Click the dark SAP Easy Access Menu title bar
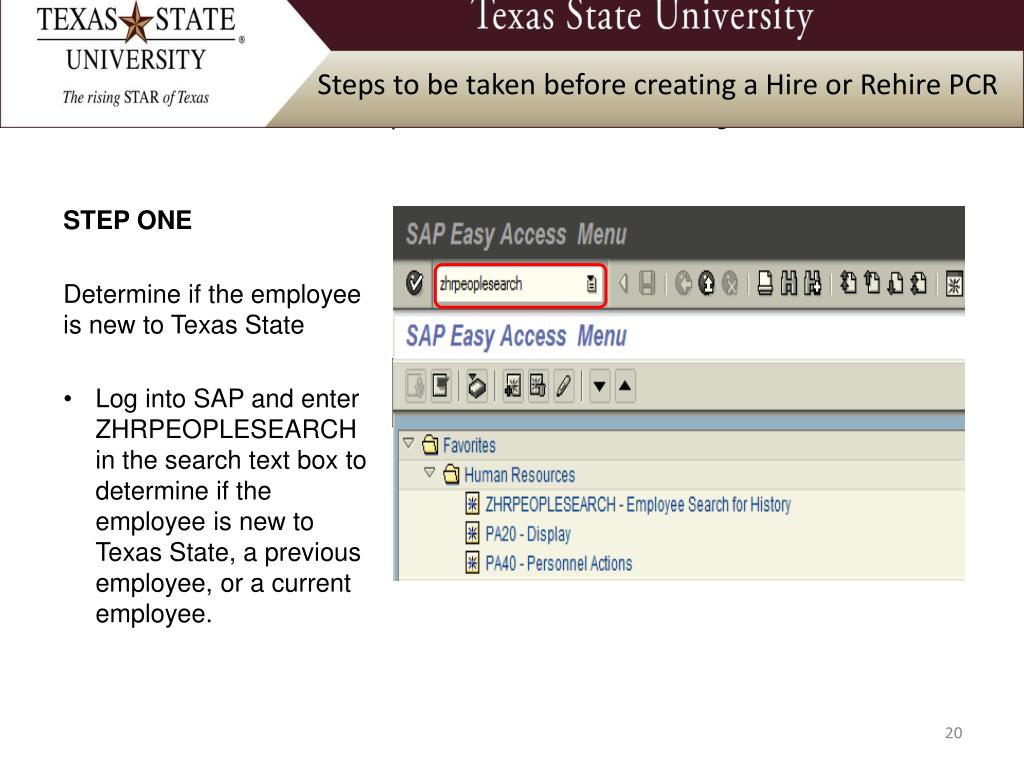 coord(679,233)
